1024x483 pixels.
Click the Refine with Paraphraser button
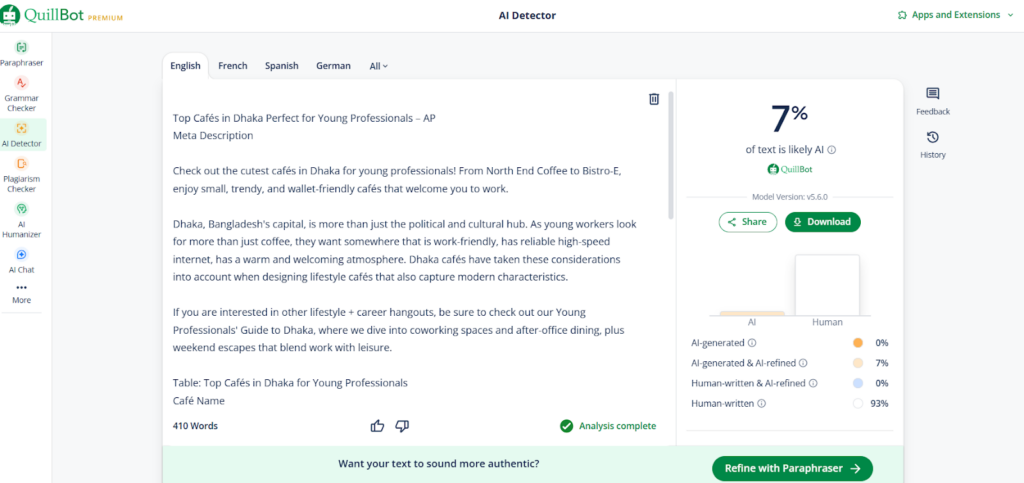(x=792, y=468)
